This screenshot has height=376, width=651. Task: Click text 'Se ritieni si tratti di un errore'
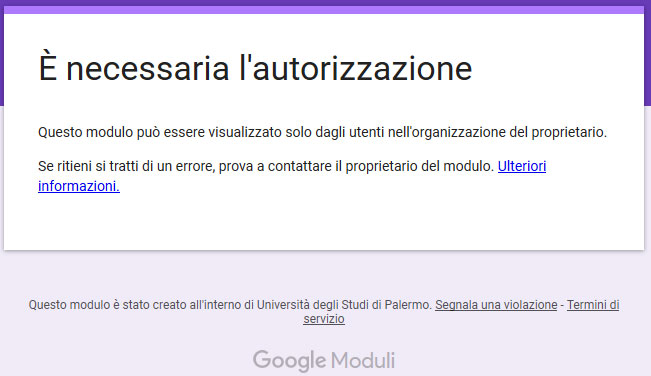126,166
